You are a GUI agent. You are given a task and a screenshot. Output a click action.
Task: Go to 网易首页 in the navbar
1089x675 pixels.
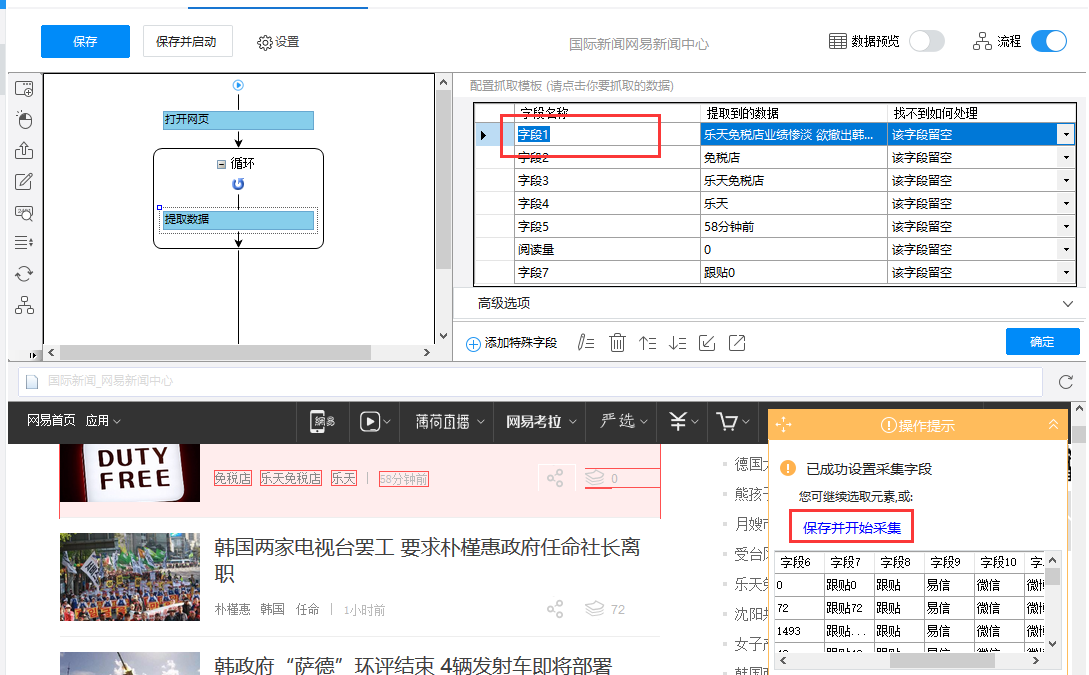click(51, 421)
